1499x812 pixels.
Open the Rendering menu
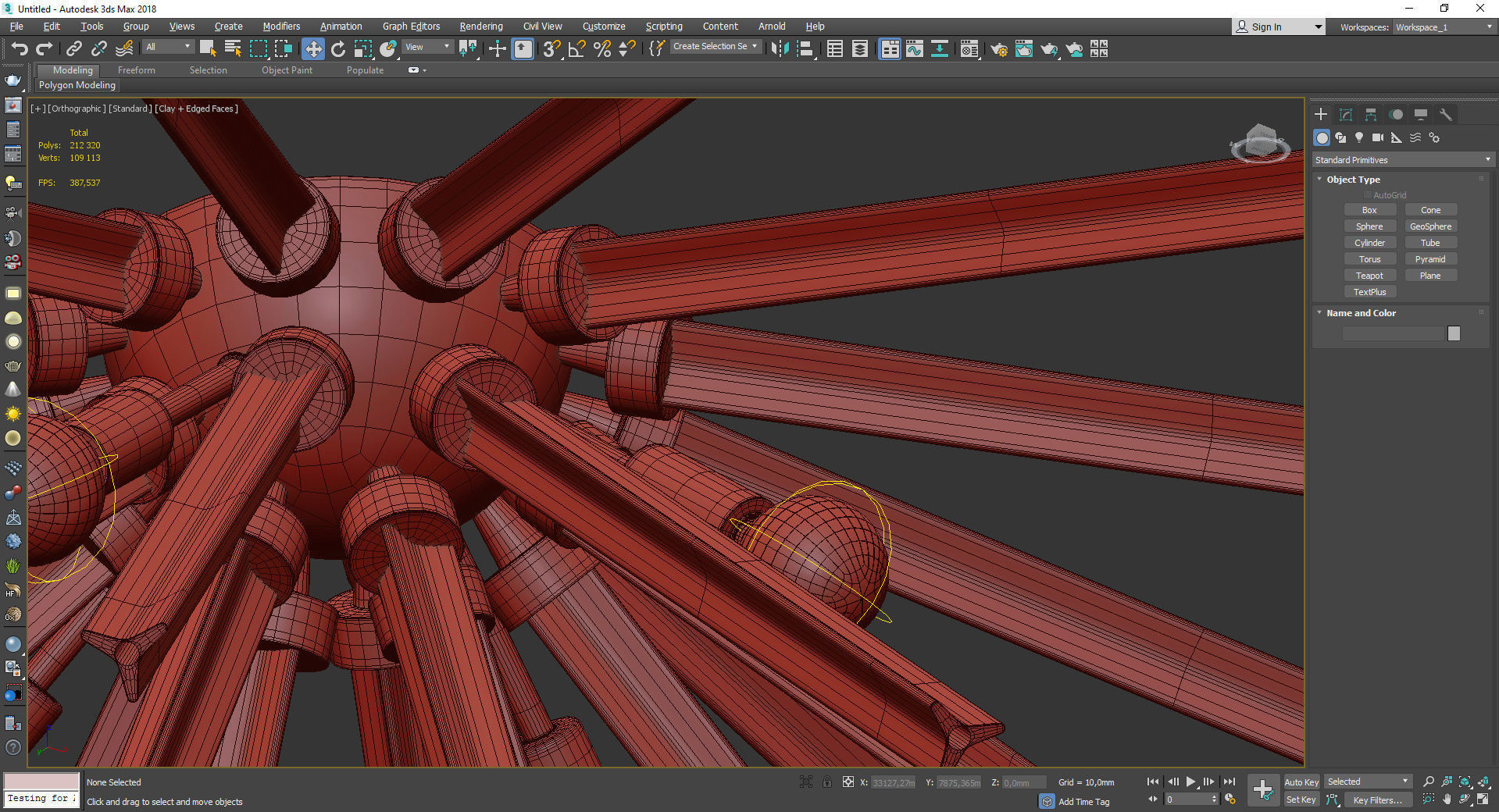(x=481, y=27)
